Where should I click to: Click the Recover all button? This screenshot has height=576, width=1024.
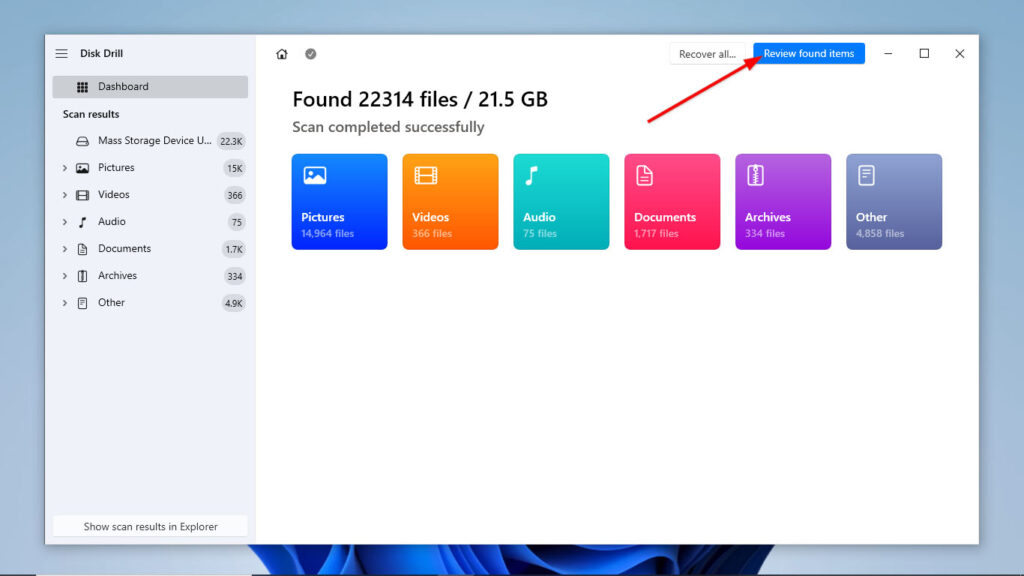point(707,53)
